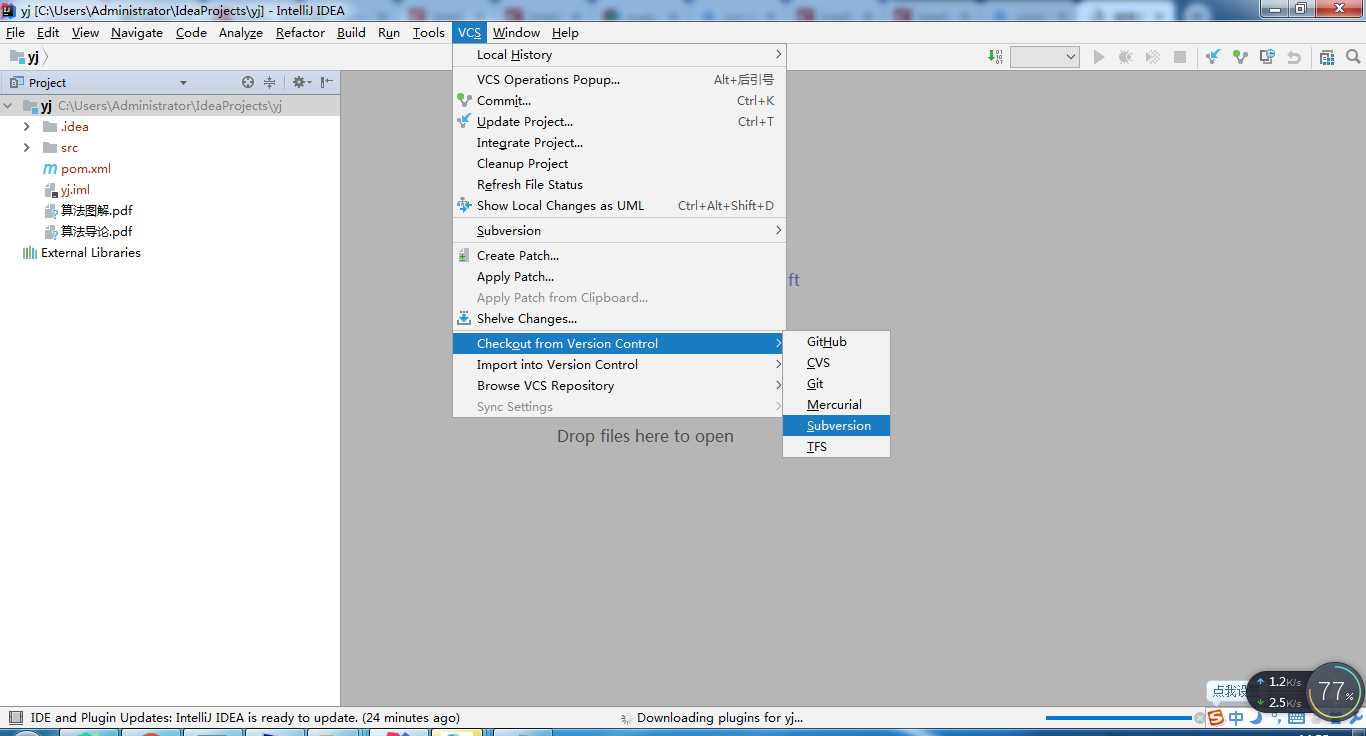This screenshot has width=1366, height=736.
Task: Select Subversion in checkout submenu
Action: click(836, 426)
